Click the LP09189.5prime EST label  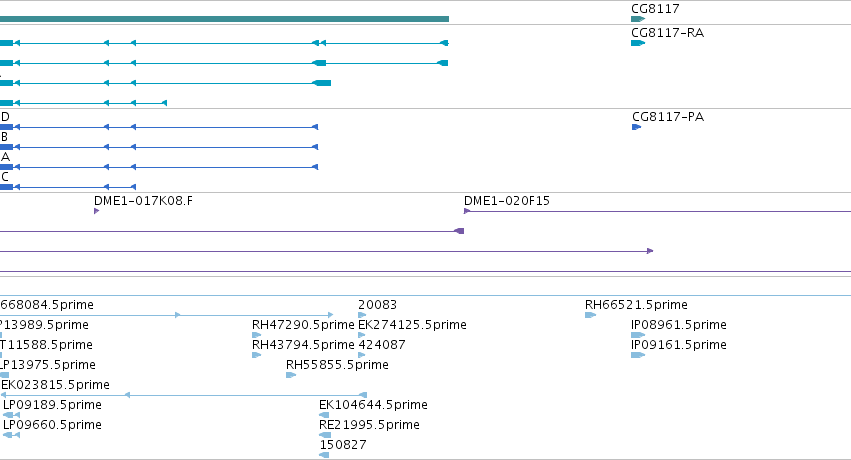point(52,405)
